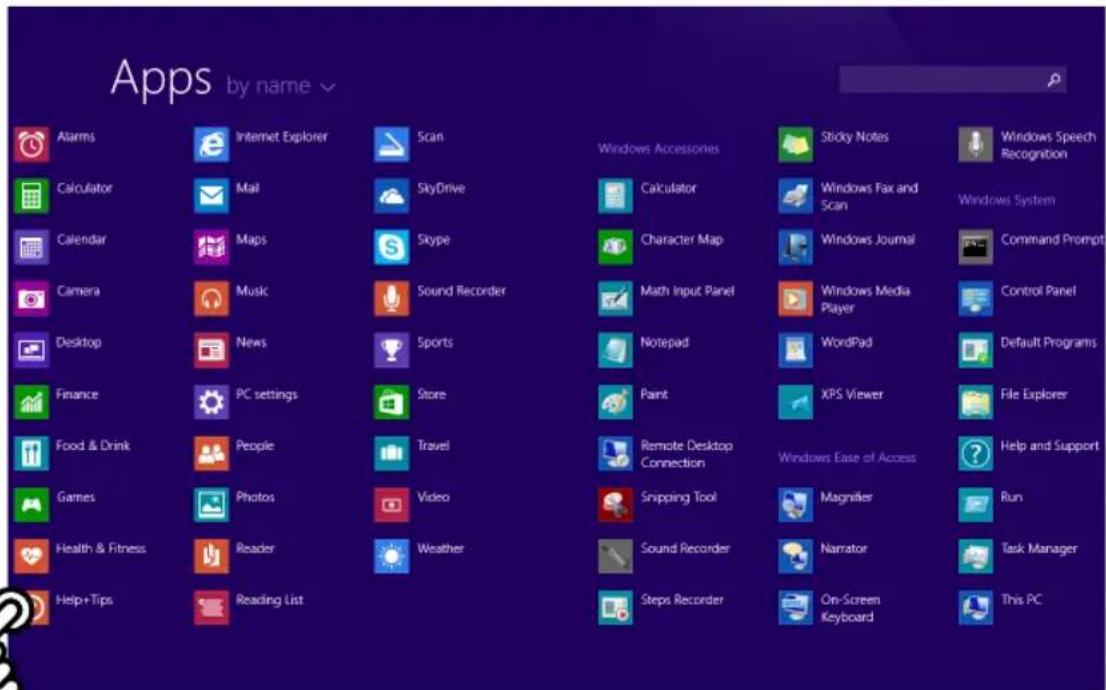Open On-Screen Keyboard icon
1106x690 pixels.
[x=796, y=608]
